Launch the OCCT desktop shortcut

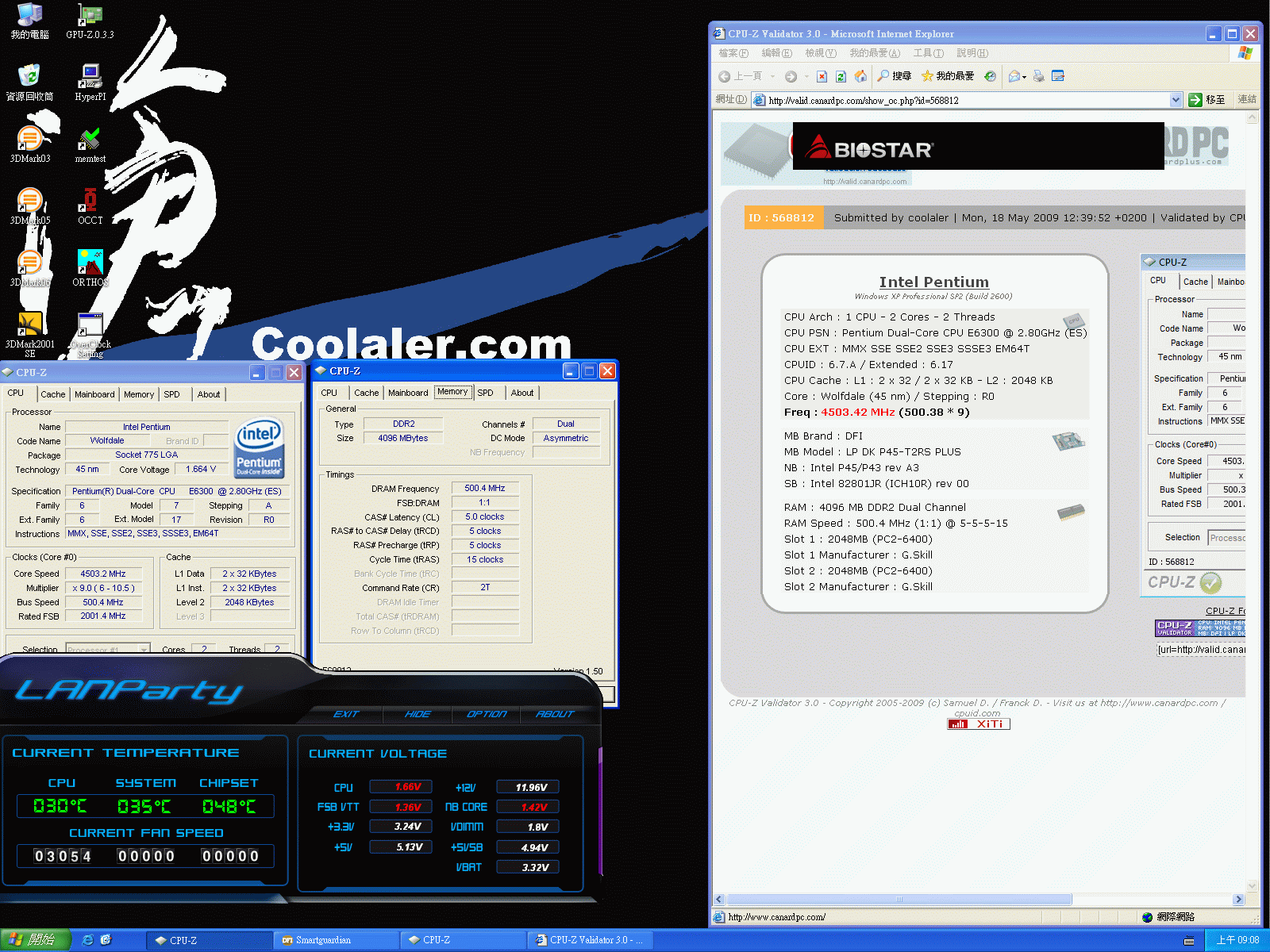[x=90, y=207]
